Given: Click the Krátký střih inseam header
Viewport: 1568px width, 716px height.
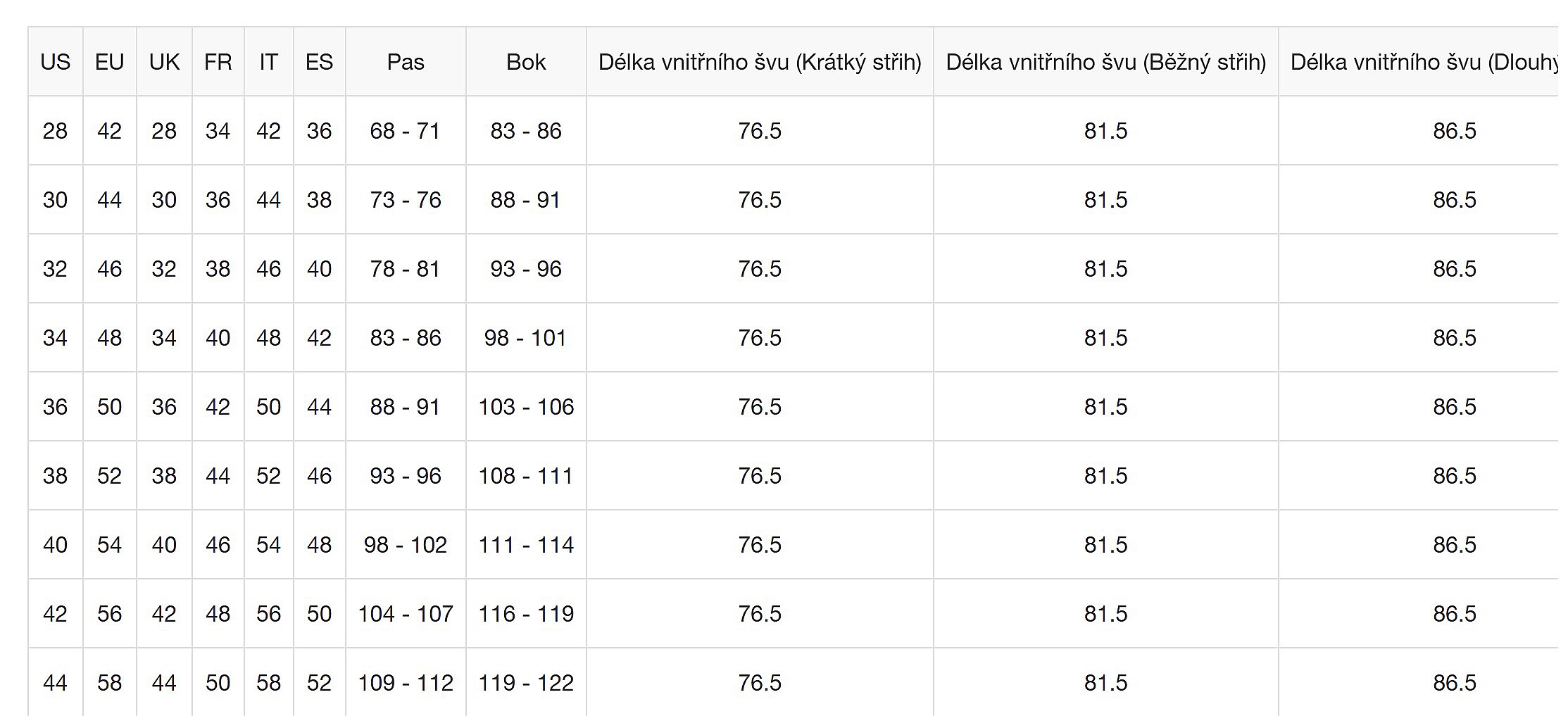Looking at the screenshot, I should 760,62.
